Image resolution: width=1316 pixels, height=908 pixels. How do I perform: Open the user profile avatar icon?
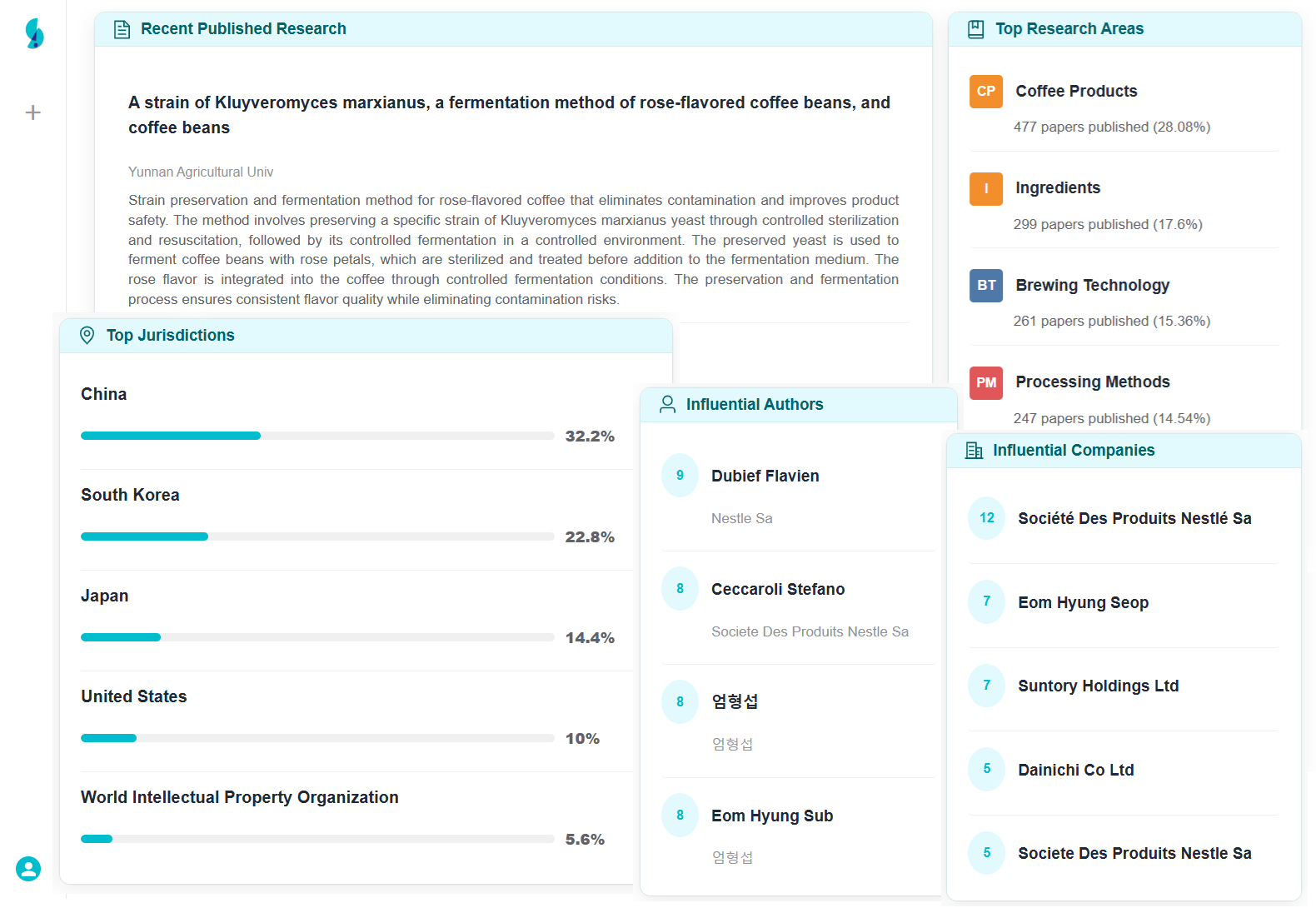(x=28, y=869)
